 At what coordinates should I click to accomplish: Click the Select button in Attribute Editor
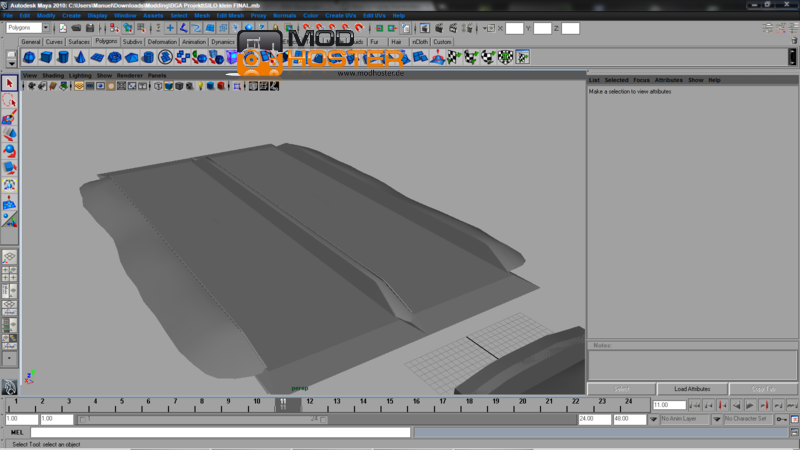[x=621, y=389]
